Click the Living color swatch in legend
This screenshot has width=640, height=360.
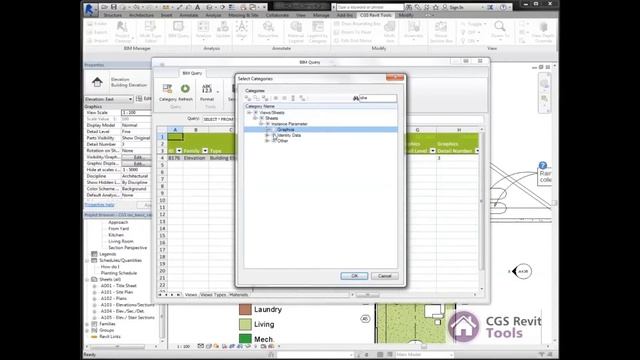point(245,324)
